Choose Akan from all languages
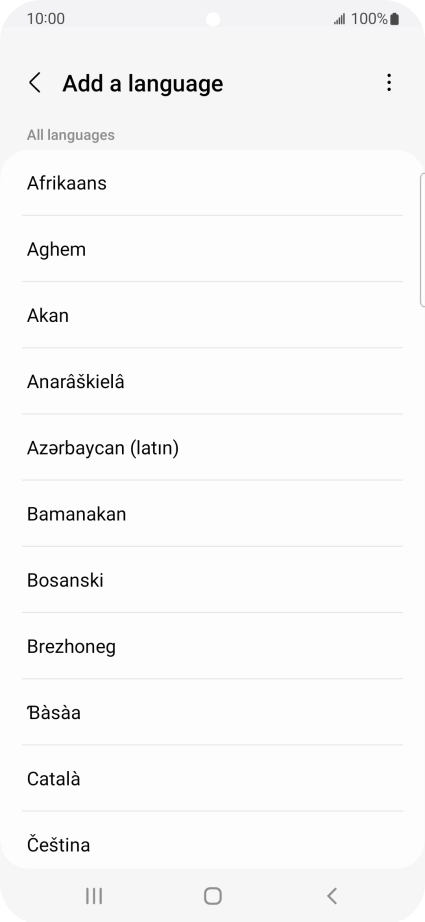The image size is (425, 922). click(212, 315)
